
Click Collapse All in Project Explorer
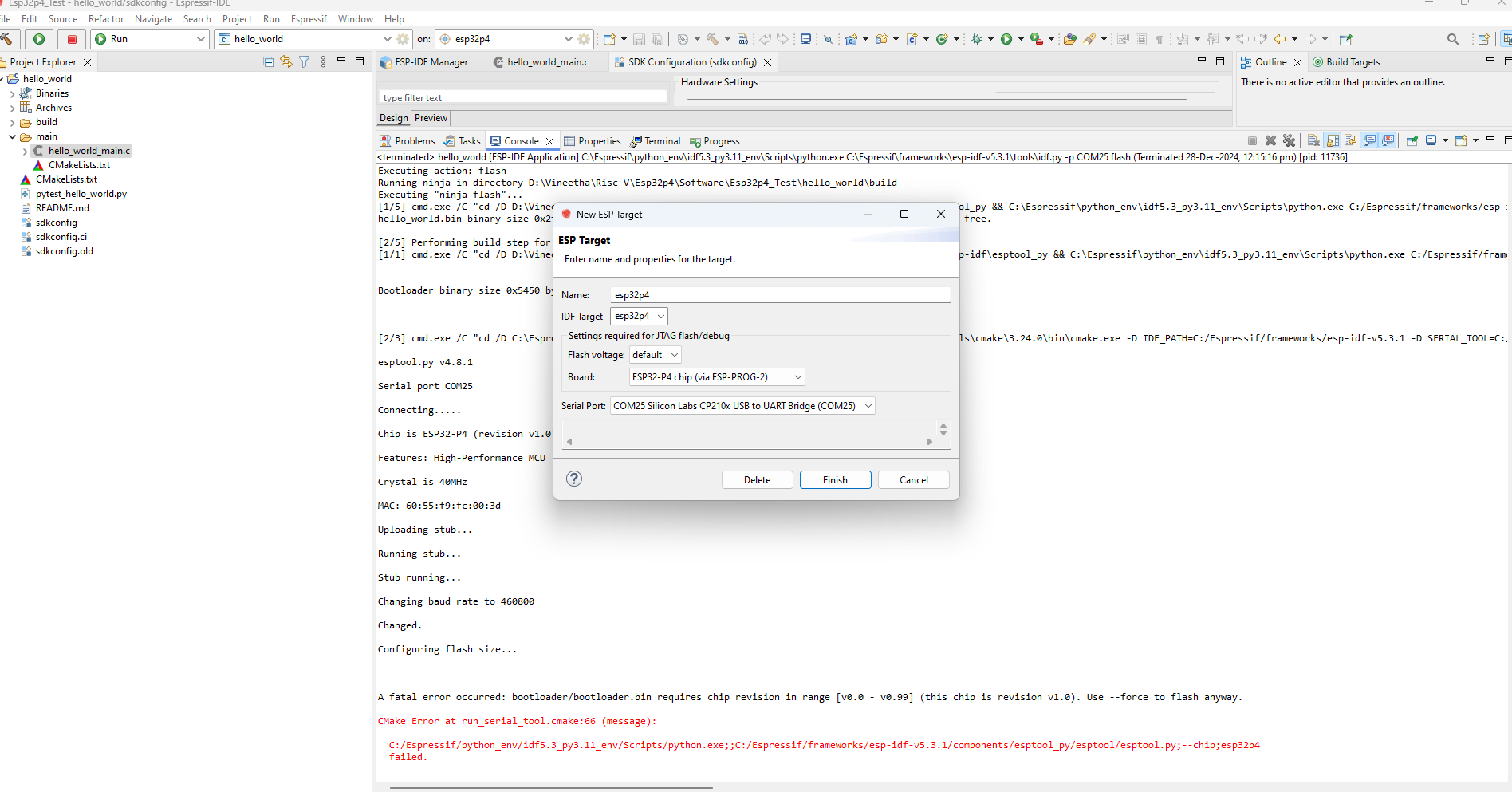(268, 61)
